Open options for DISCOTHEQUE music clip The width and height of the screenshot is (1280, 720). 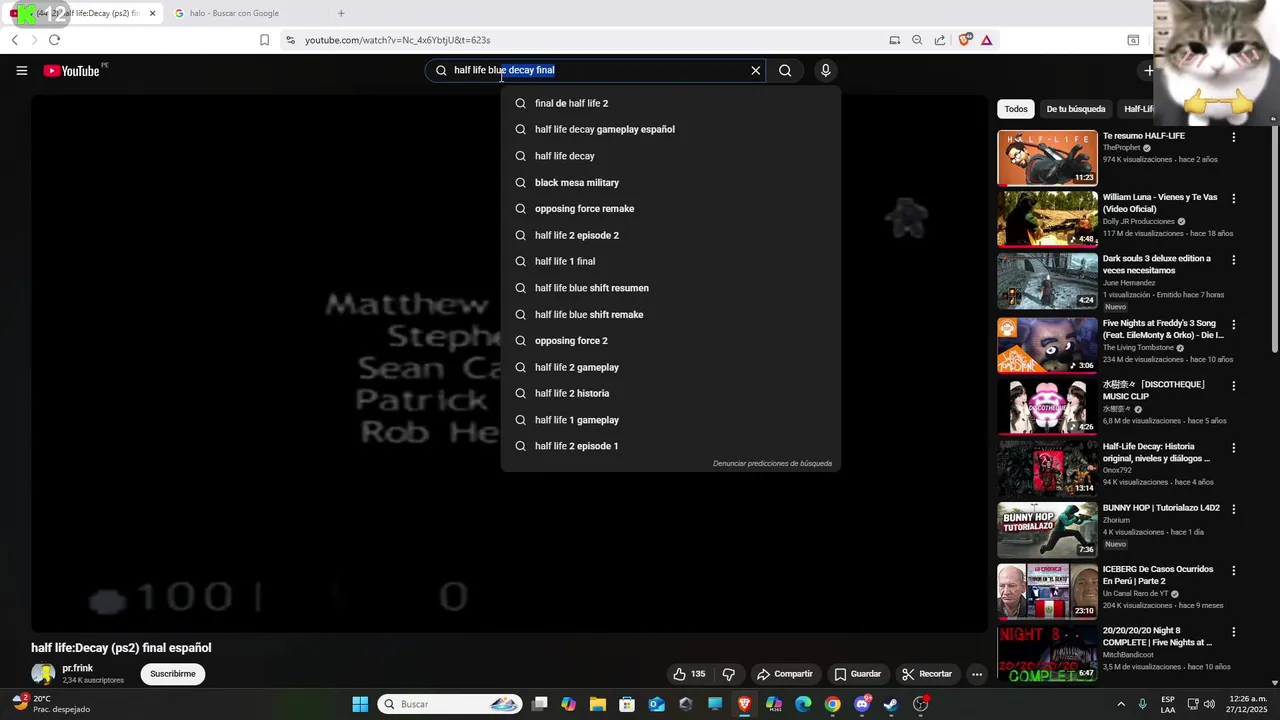1233,385
